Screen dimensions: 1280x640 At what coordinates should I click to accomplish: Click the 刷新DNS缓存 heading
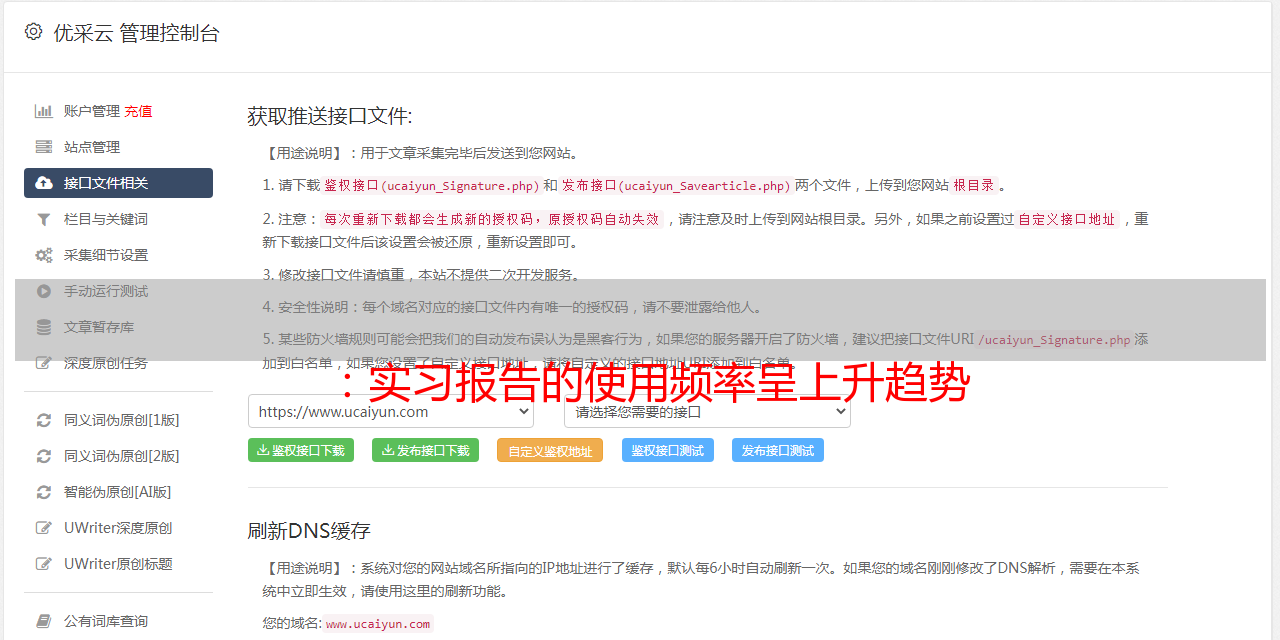click(309, 530)
